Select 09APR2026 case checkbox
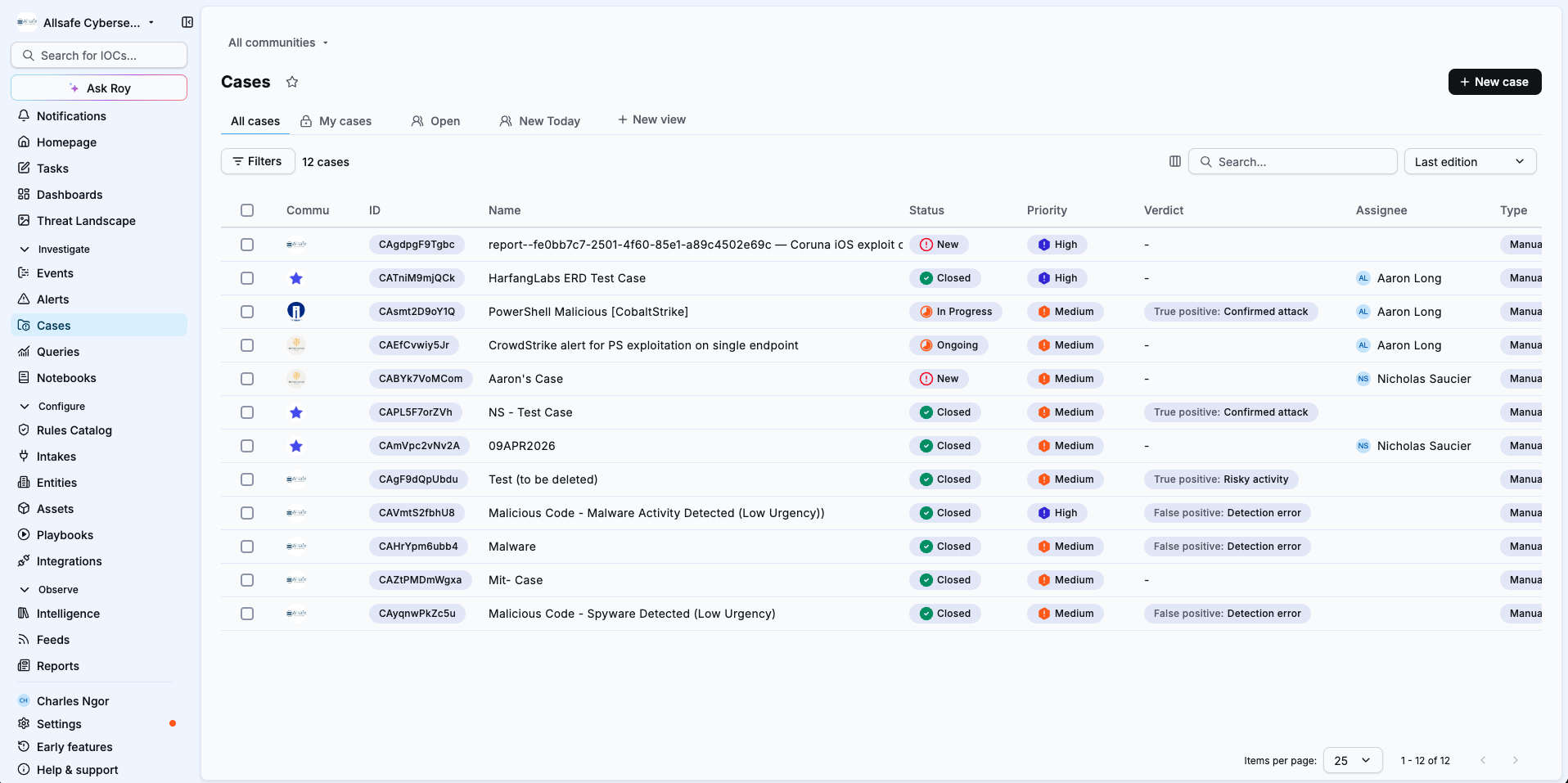 tap(247, 446)
